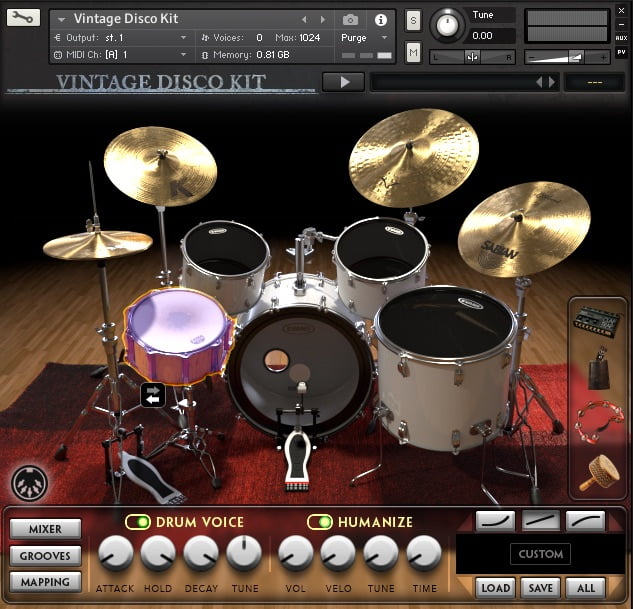Select the cowbell percussion icon
Image resolution: width=633 pixels, height=609 pixels.
pos(599,369)
